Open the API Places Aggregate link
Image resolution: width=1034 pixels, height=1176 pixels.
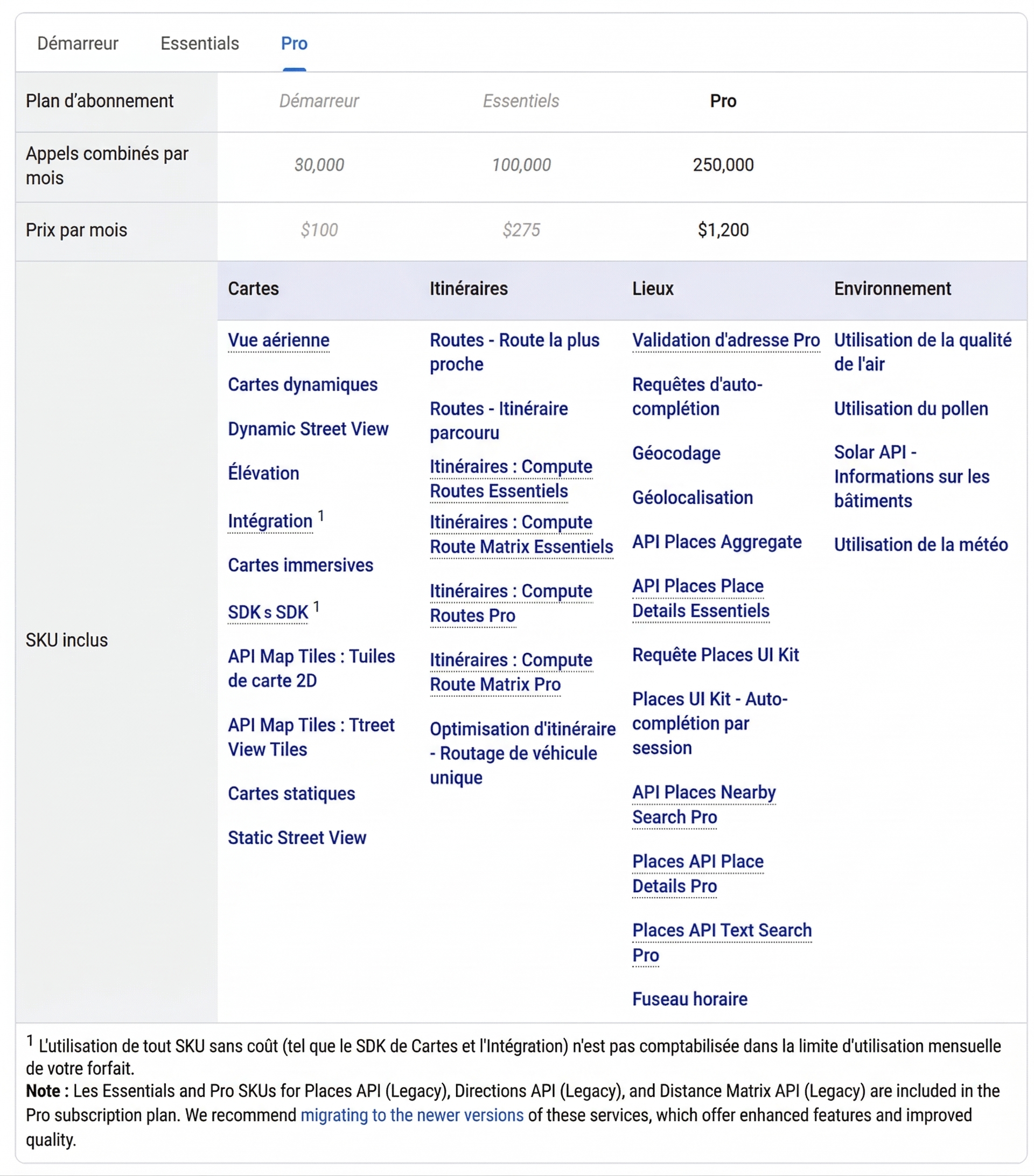pyautogui.click(x=716, y=542)
